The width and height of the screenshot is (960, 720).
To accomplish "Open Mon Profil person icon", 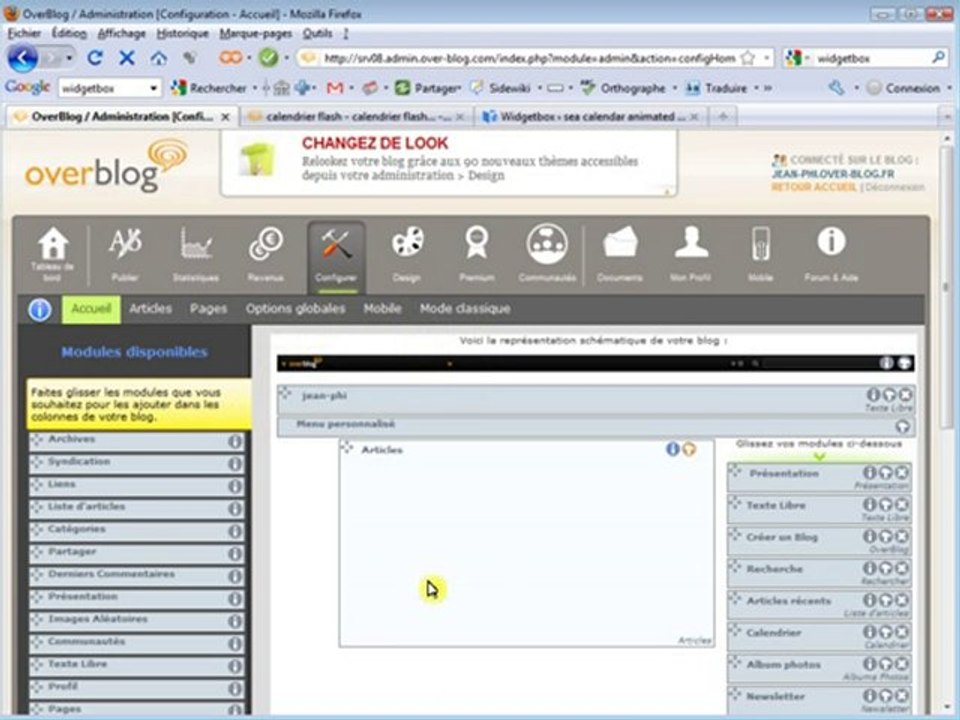I will pos(691,241).
